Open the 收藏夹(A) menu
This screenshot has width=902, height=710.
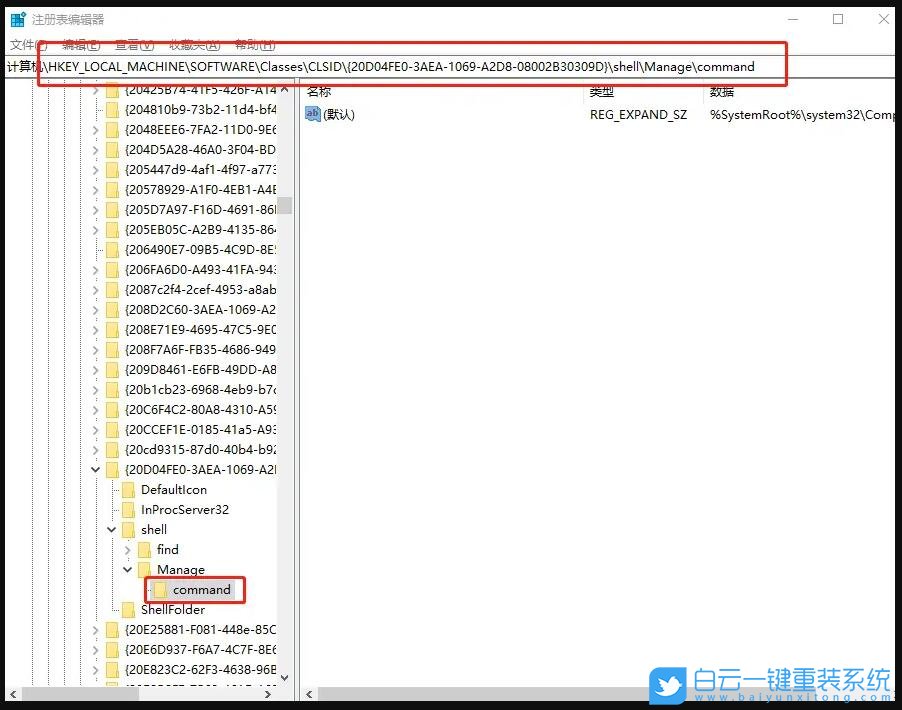pos(190,44)
